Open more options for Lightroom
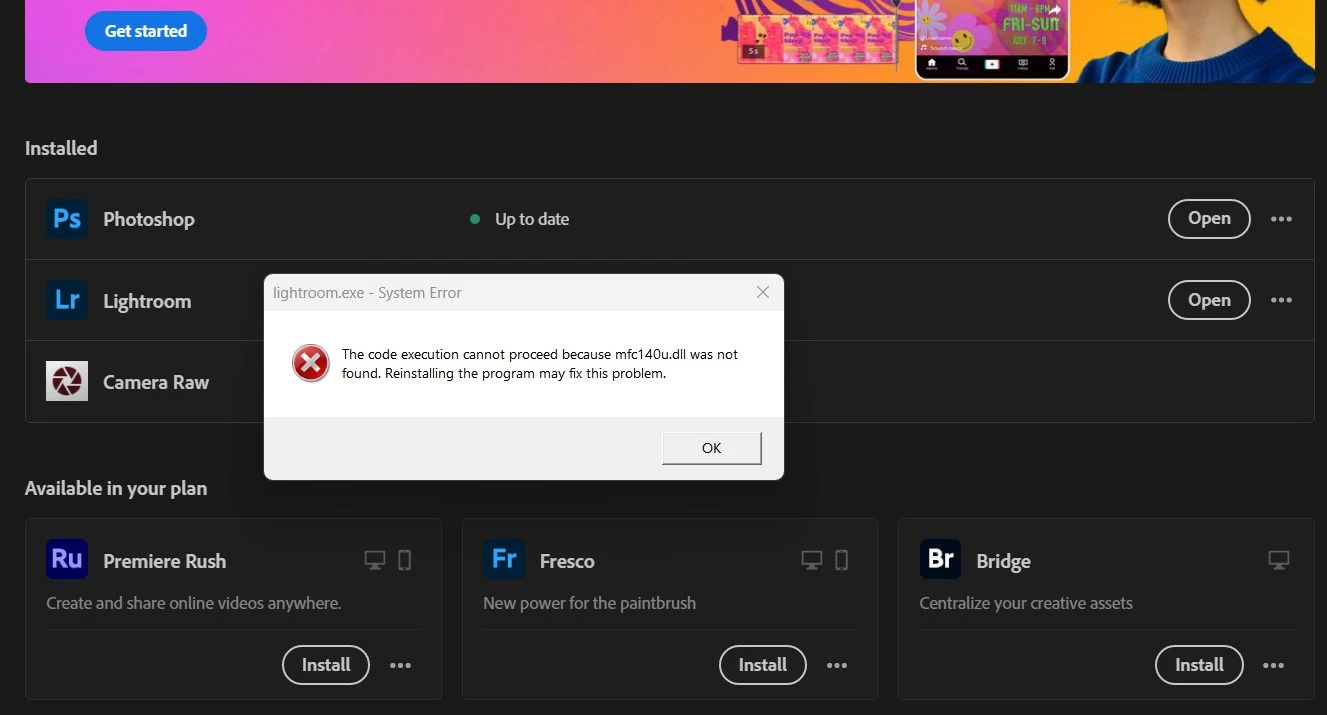This screenshot has height=715, width=1327. (x=1281, y=300)
